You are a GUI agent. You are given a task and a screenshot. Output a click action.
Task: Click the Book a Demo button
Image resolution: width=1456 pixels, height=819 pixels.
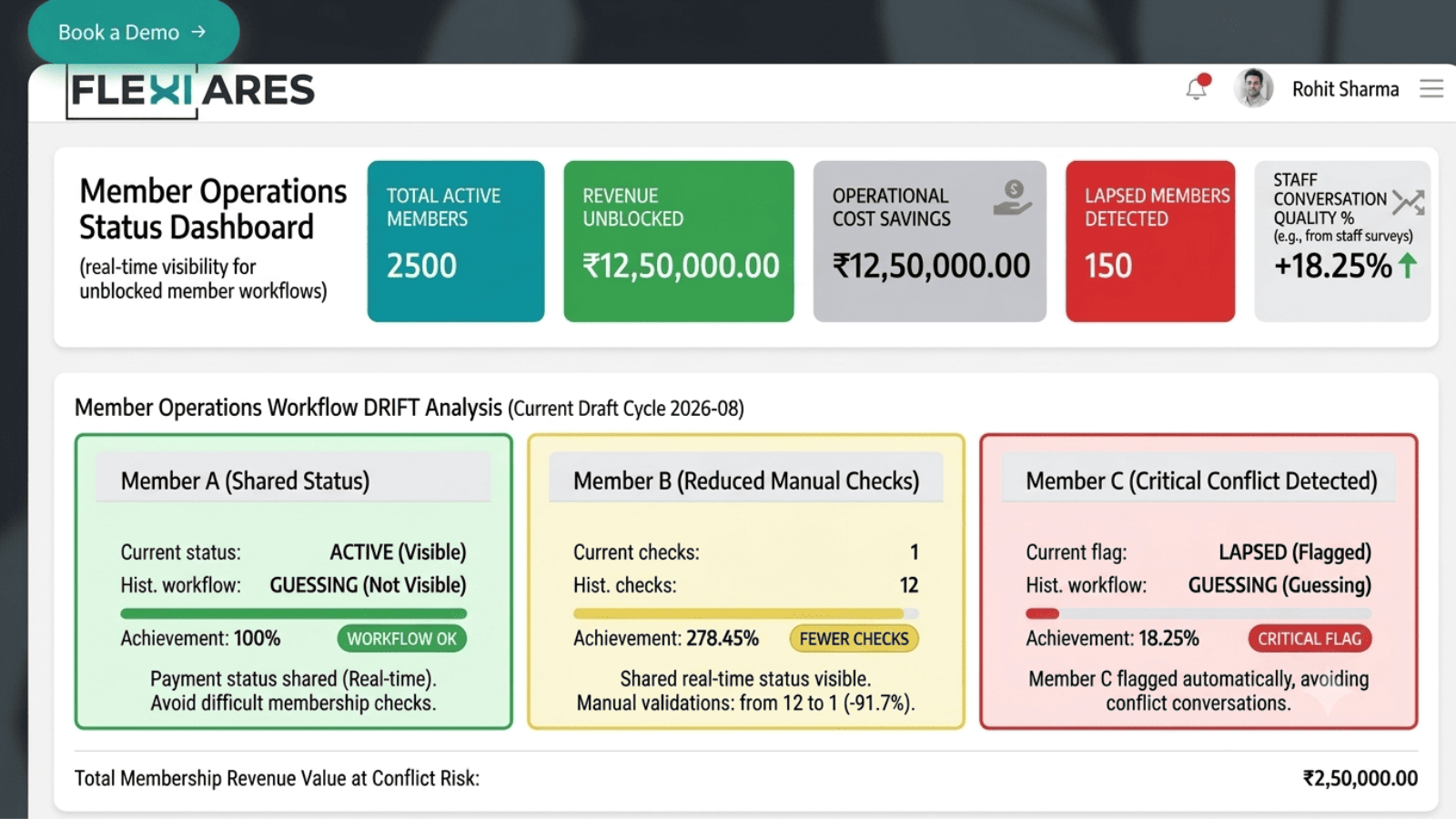[134, 32]
